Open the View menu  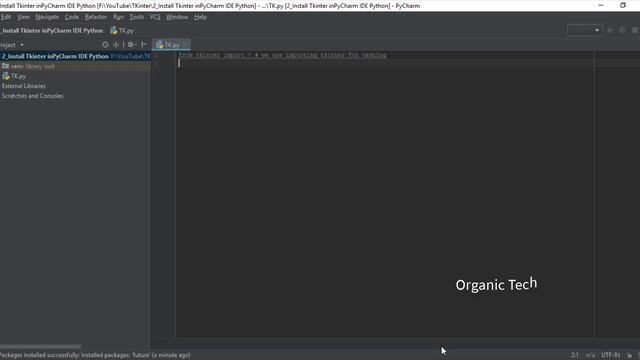(x=23, y=17)
